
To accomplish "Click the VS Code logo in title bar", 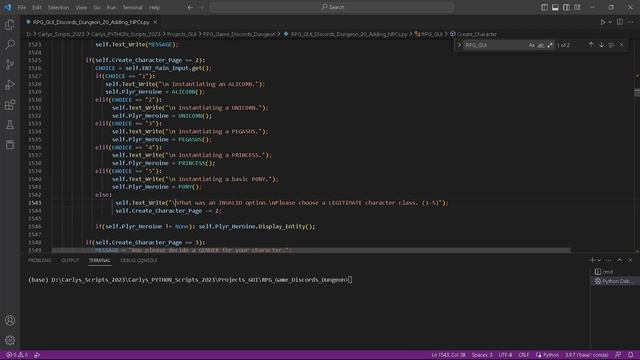I will tap(7, 7).
